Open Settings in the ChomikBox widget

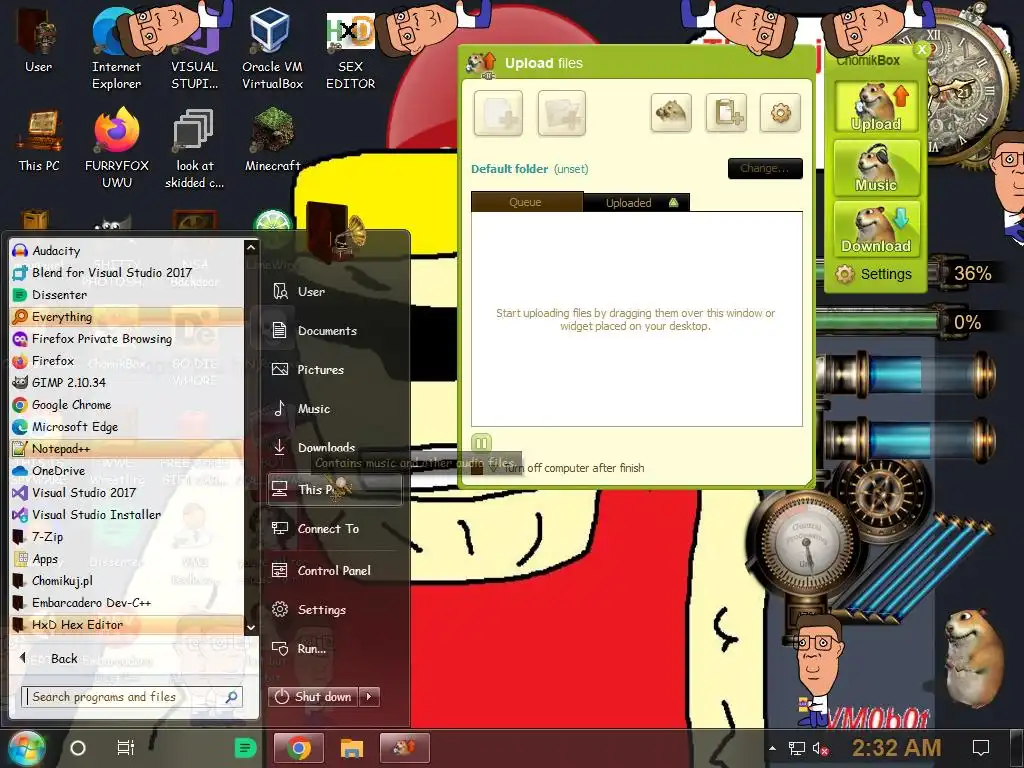tap(875, 274)
